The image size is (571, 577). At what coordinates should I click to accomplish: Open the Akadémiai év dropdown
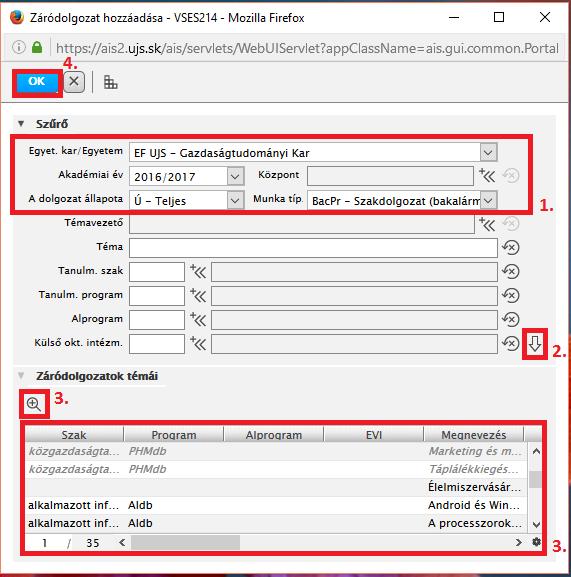click(235, 176)
